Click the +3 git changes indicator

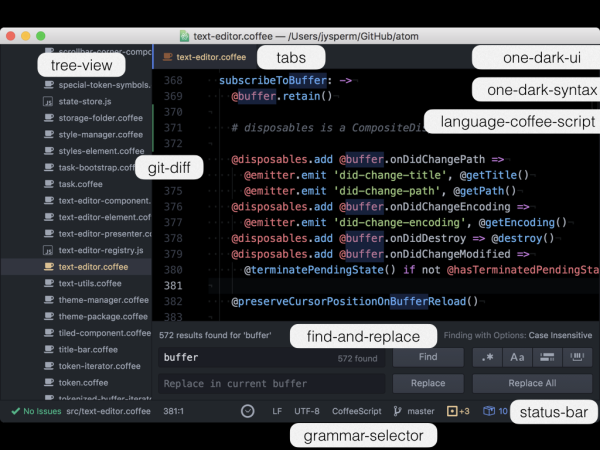click(x=458, y=411)
